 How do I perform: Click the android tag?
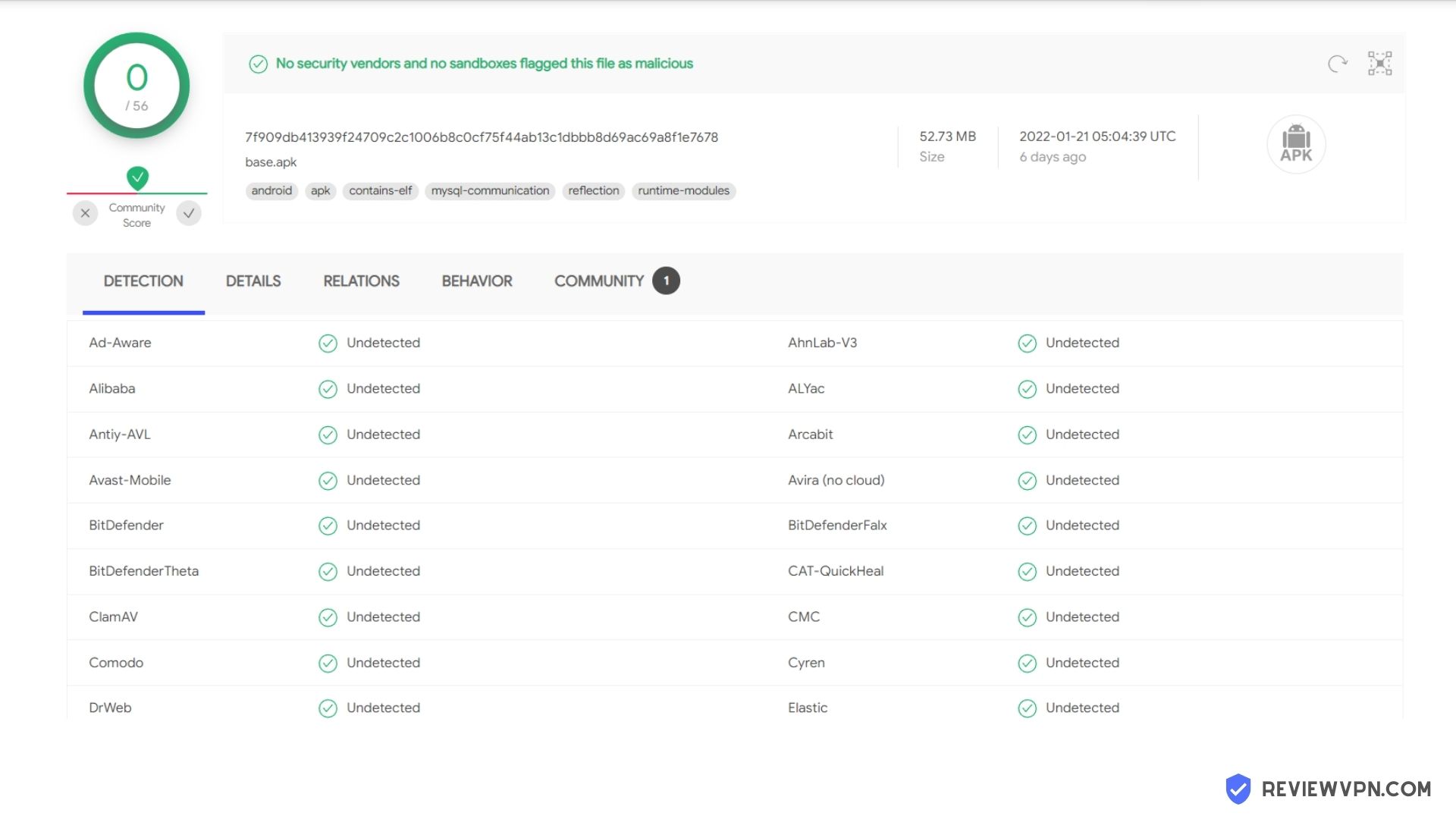(x=271, y=191)
